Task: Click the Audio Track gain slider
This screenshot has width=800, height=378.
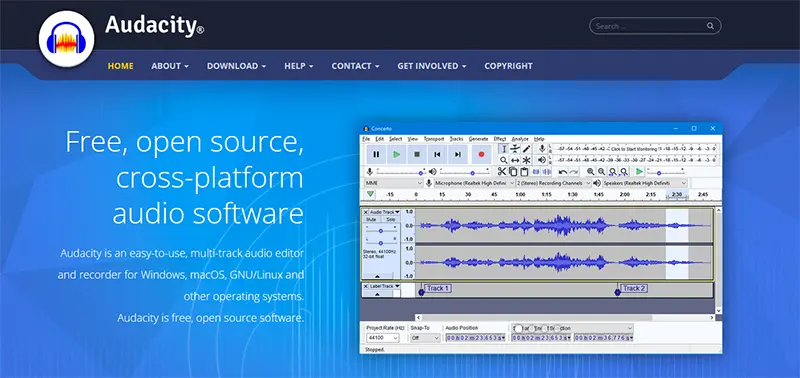Action: 381,231
